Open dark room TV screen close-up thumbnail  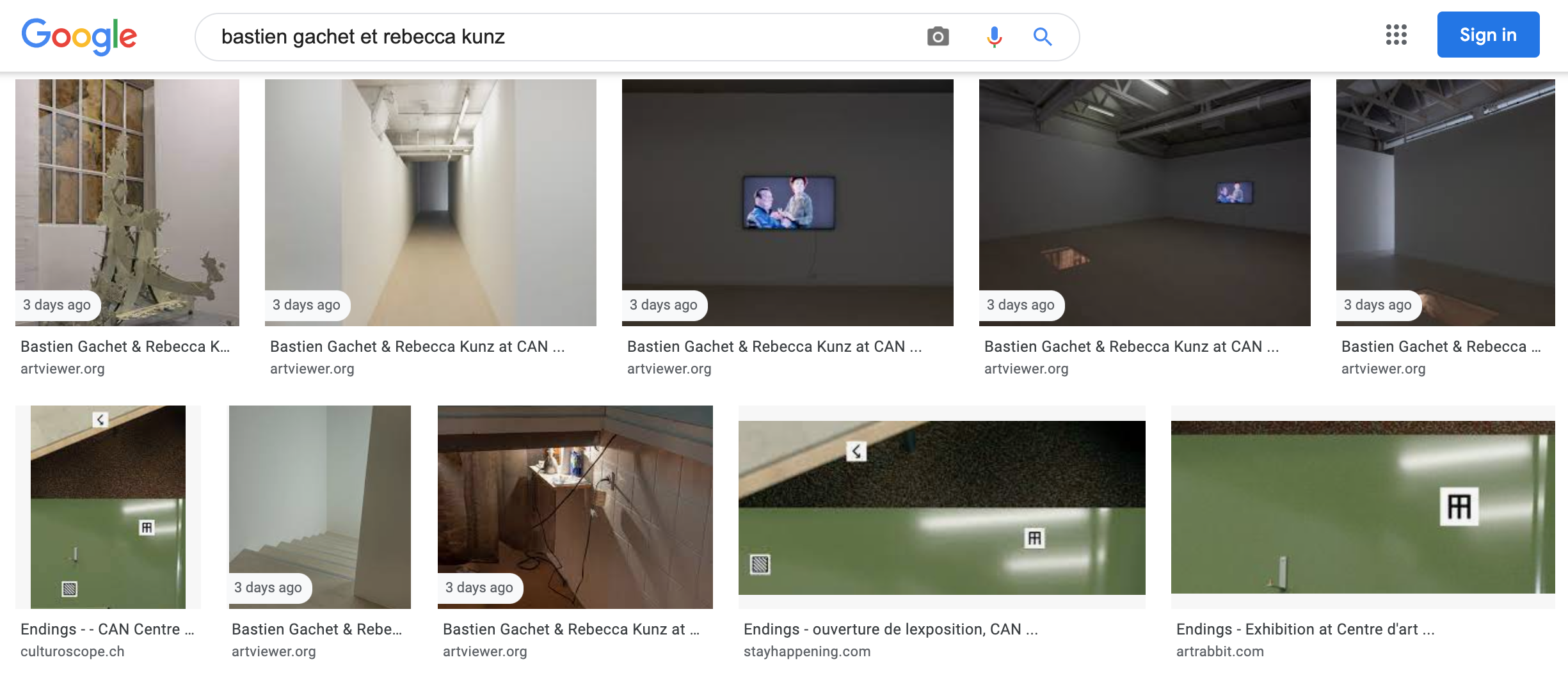point(788,203)
